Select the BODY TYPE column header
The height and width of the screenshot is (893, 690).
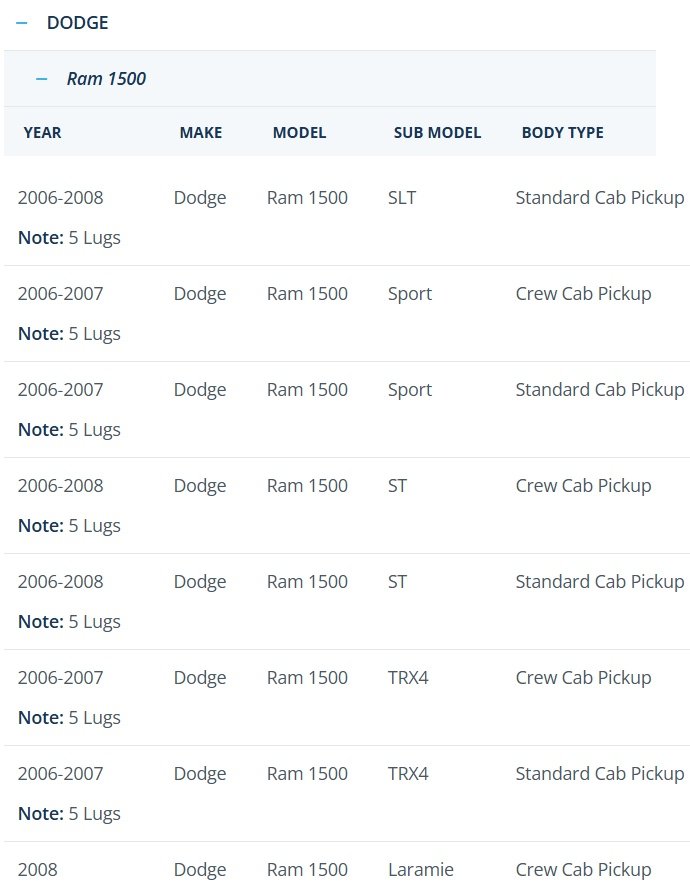click(x=562, y=133)
